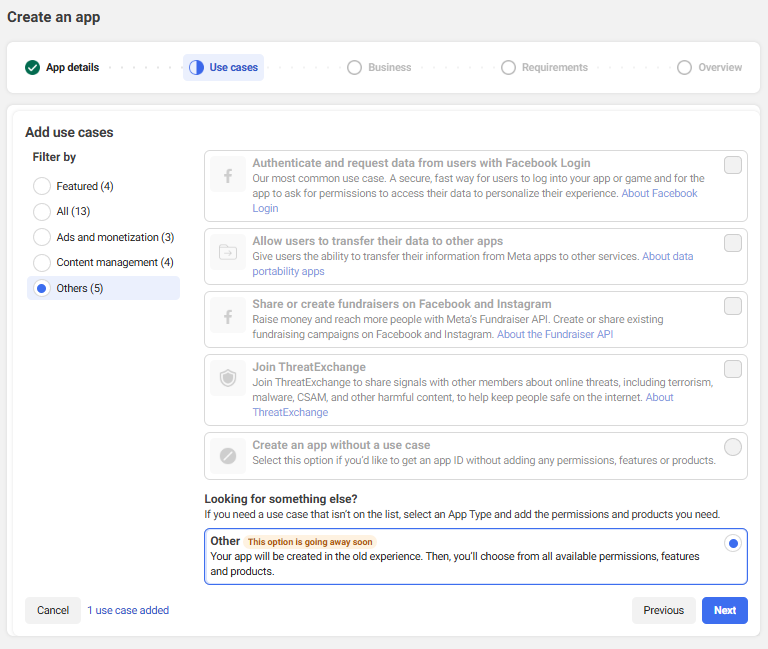View the 1 use case added link
This screenshot has width=768, height=649.
tap(128, 610)
